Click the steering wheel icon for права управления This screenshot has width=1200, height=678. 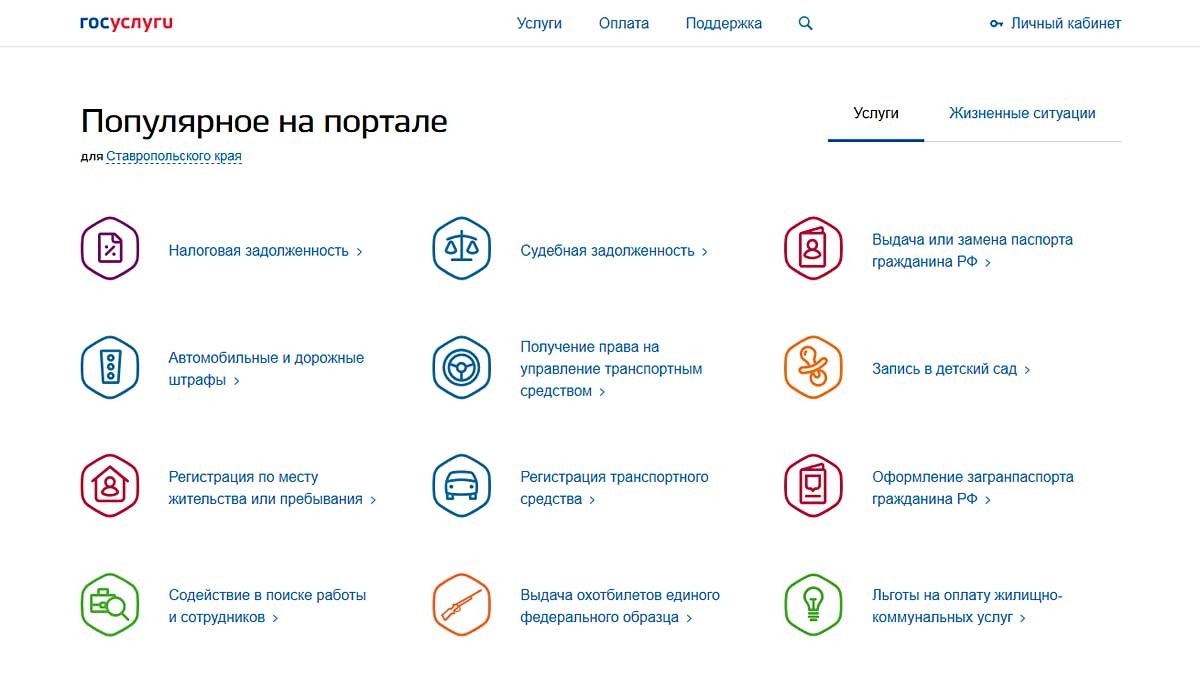tap(461, 367)
